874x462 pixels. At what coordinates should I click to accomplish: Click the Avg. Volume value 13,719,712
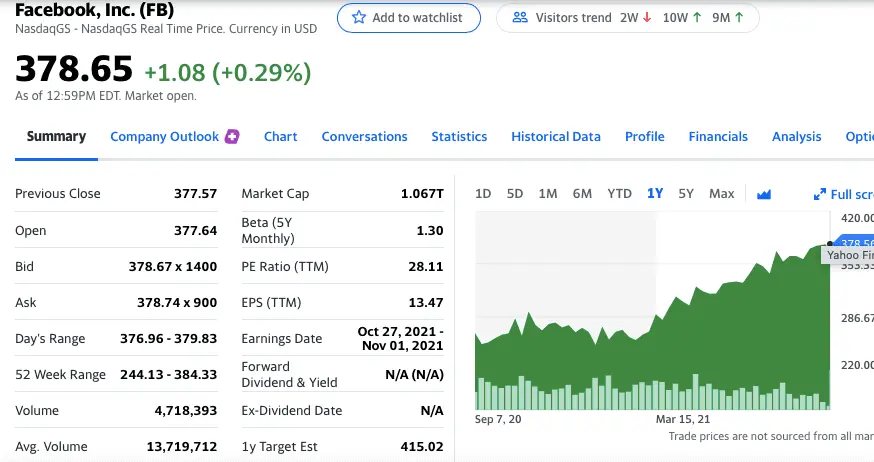(x=182, y=446)
